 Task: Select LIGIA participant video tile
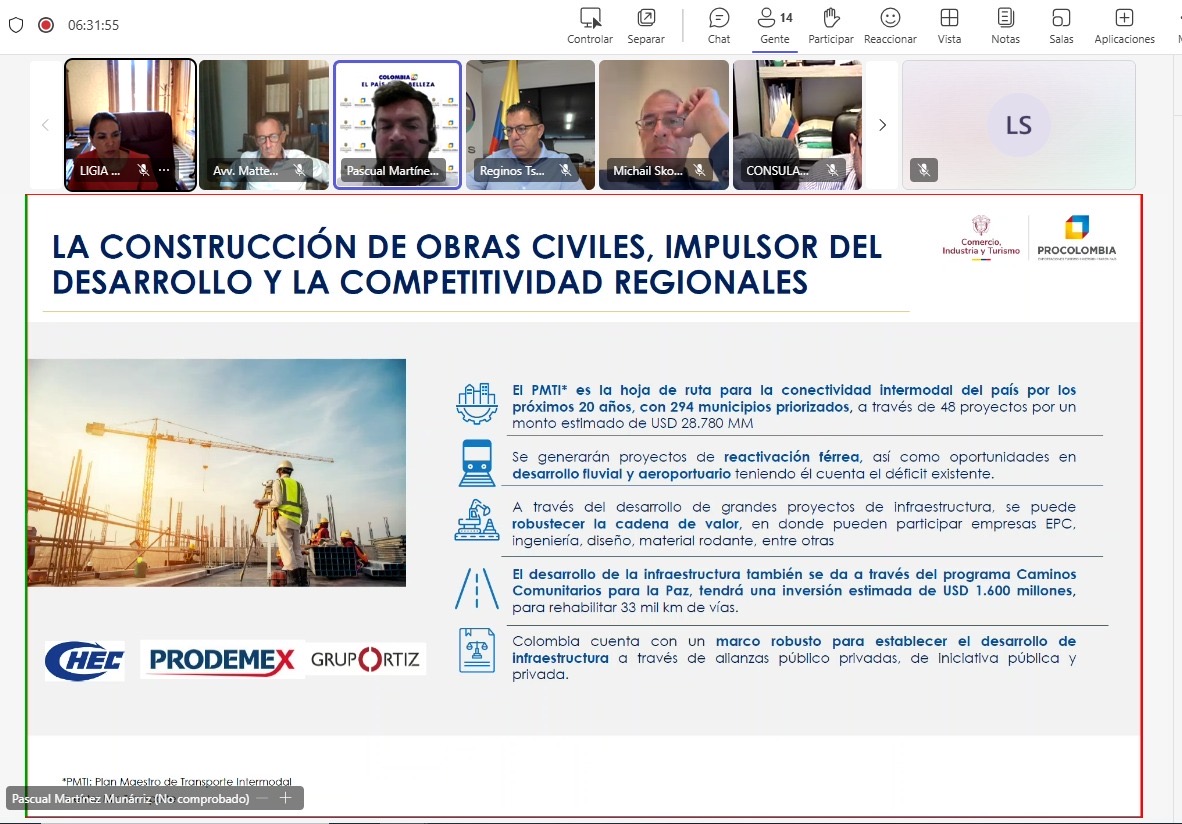(x=130, y=124)
